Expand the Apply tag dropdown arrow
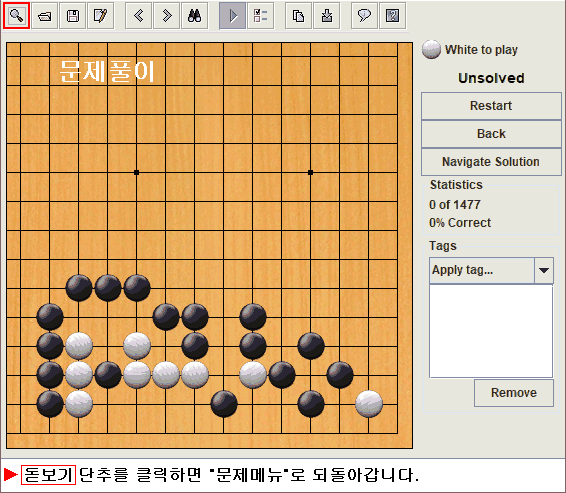566x493 pixels. pos(544,270)
